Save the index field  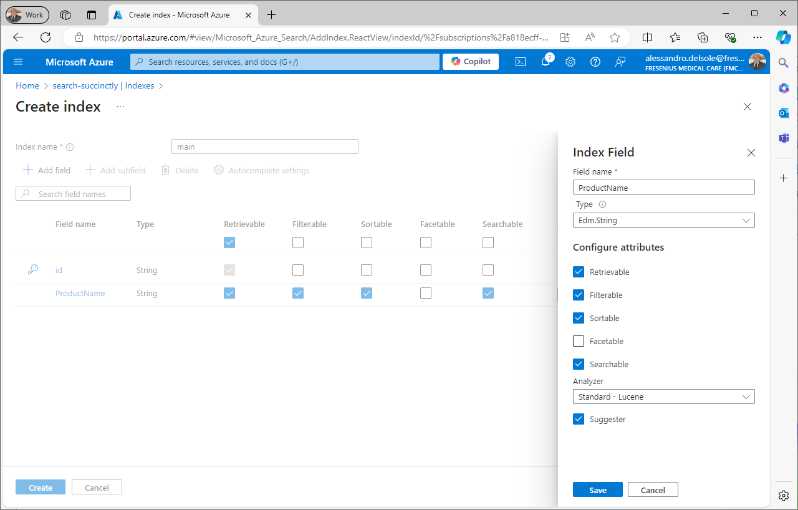(x=597, y=490)
